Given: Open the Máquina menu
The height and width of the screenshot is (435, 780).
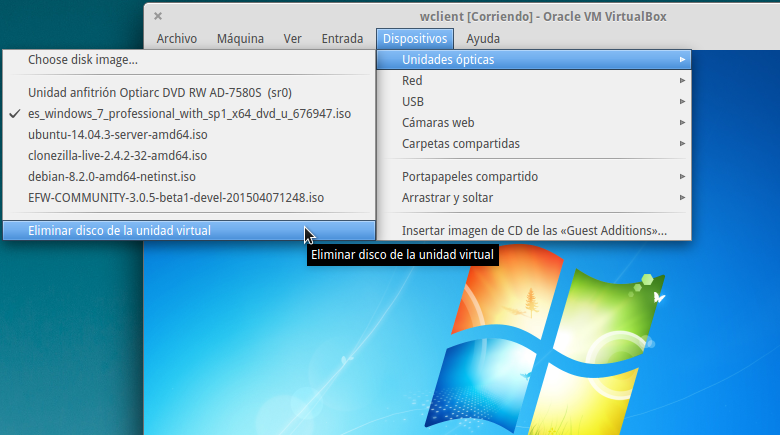Looking at the screenshot, I should point(240,39).
